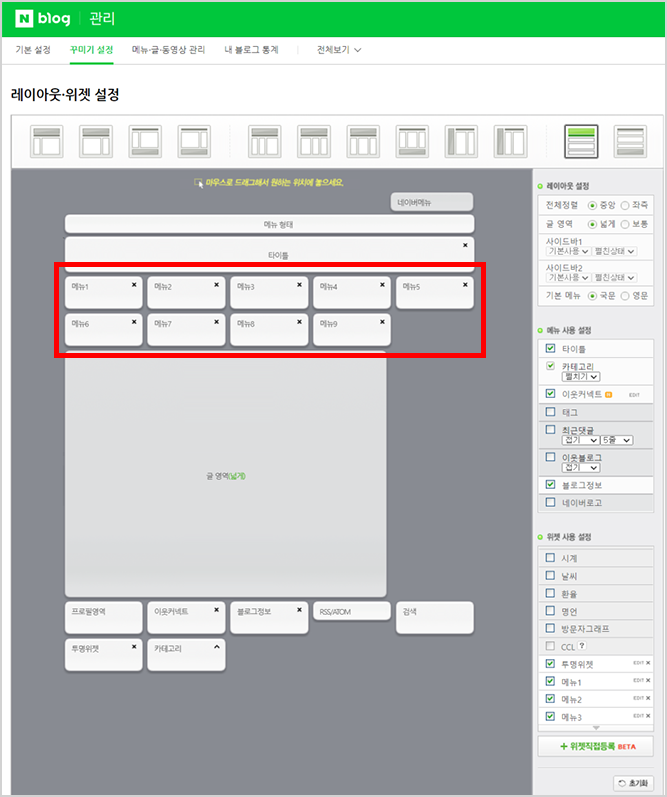Remove the 메뉴1 widget with its X
The height and width of the screenshot is (797, 667).
[x=134, y=285]
